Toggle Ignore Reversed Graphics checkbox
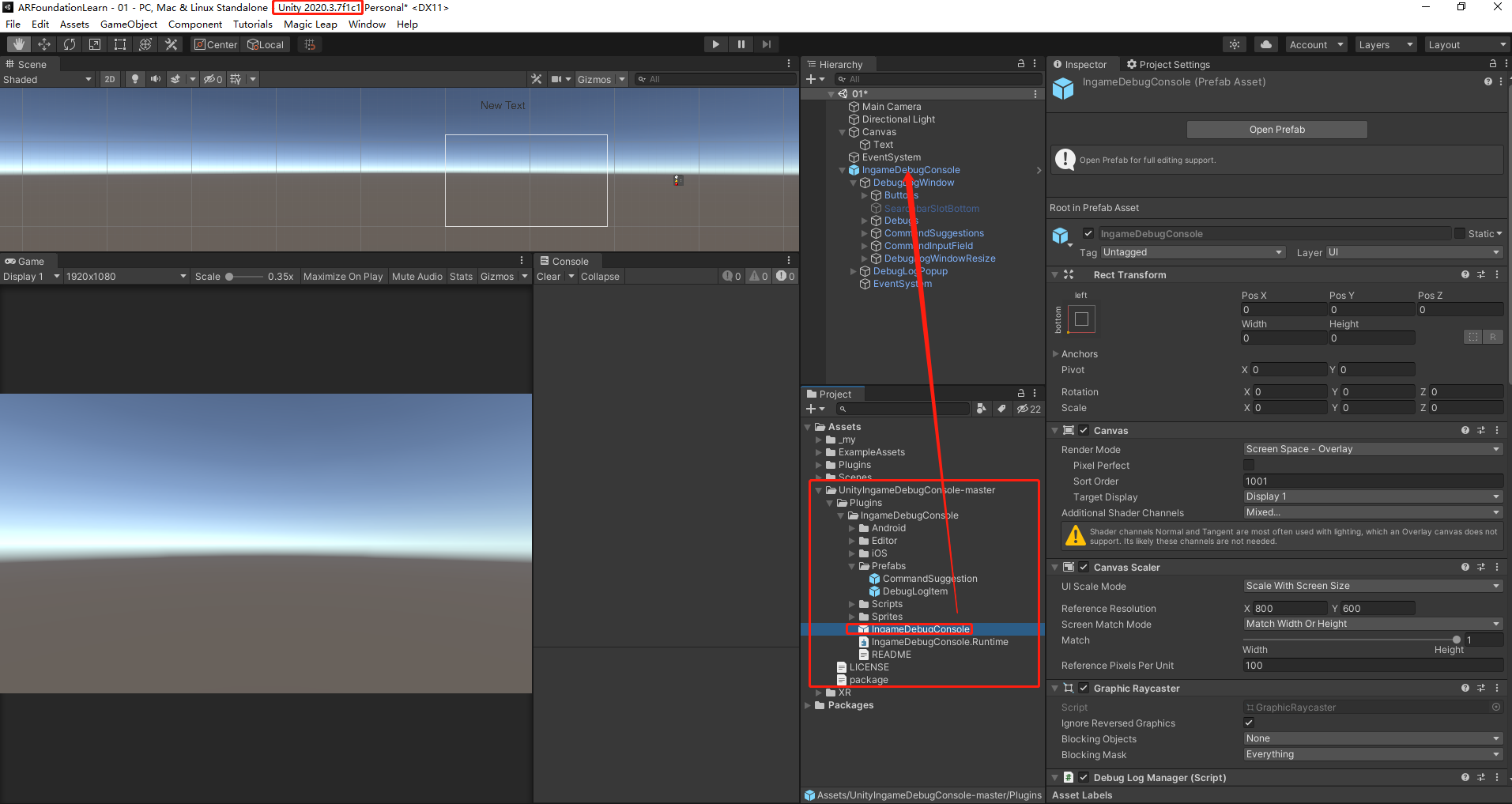The width and height of the screenshot is (1512, 804). (1249, 723)
